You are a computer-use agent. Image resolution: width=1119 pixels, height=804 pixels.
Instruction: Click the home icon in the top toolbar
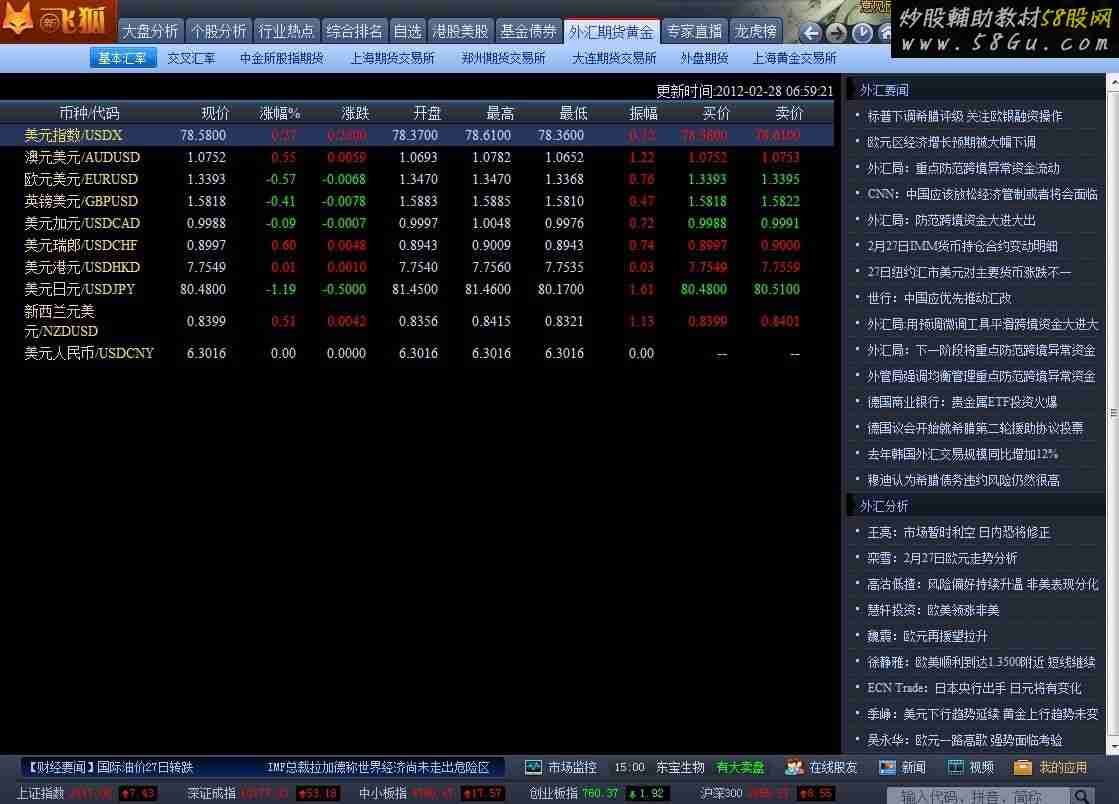tap(885, 32)
